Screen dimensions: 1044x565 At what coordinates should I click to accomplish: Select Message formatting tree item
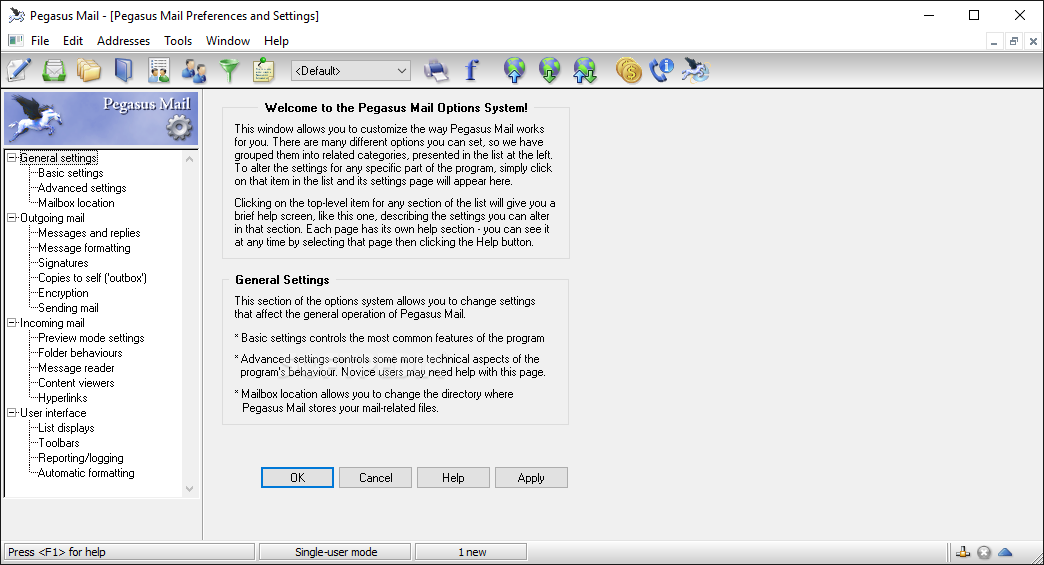click(x=84, y=248)
